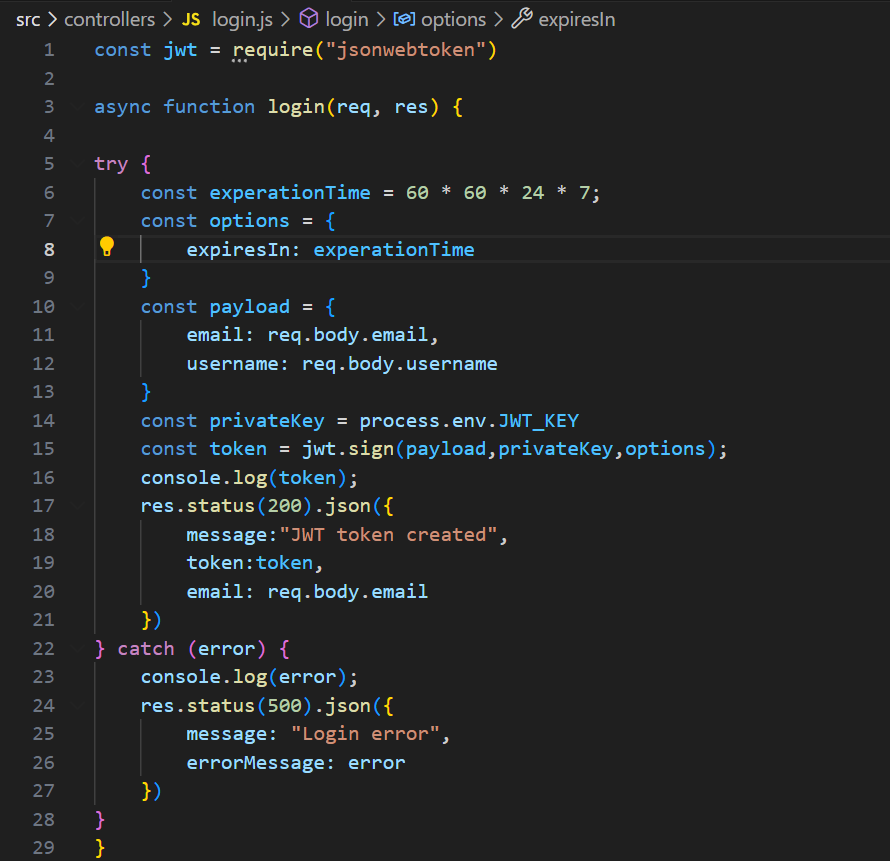
Task: Select the 'login.js' file breadcrumb
Action: (242, 20)
